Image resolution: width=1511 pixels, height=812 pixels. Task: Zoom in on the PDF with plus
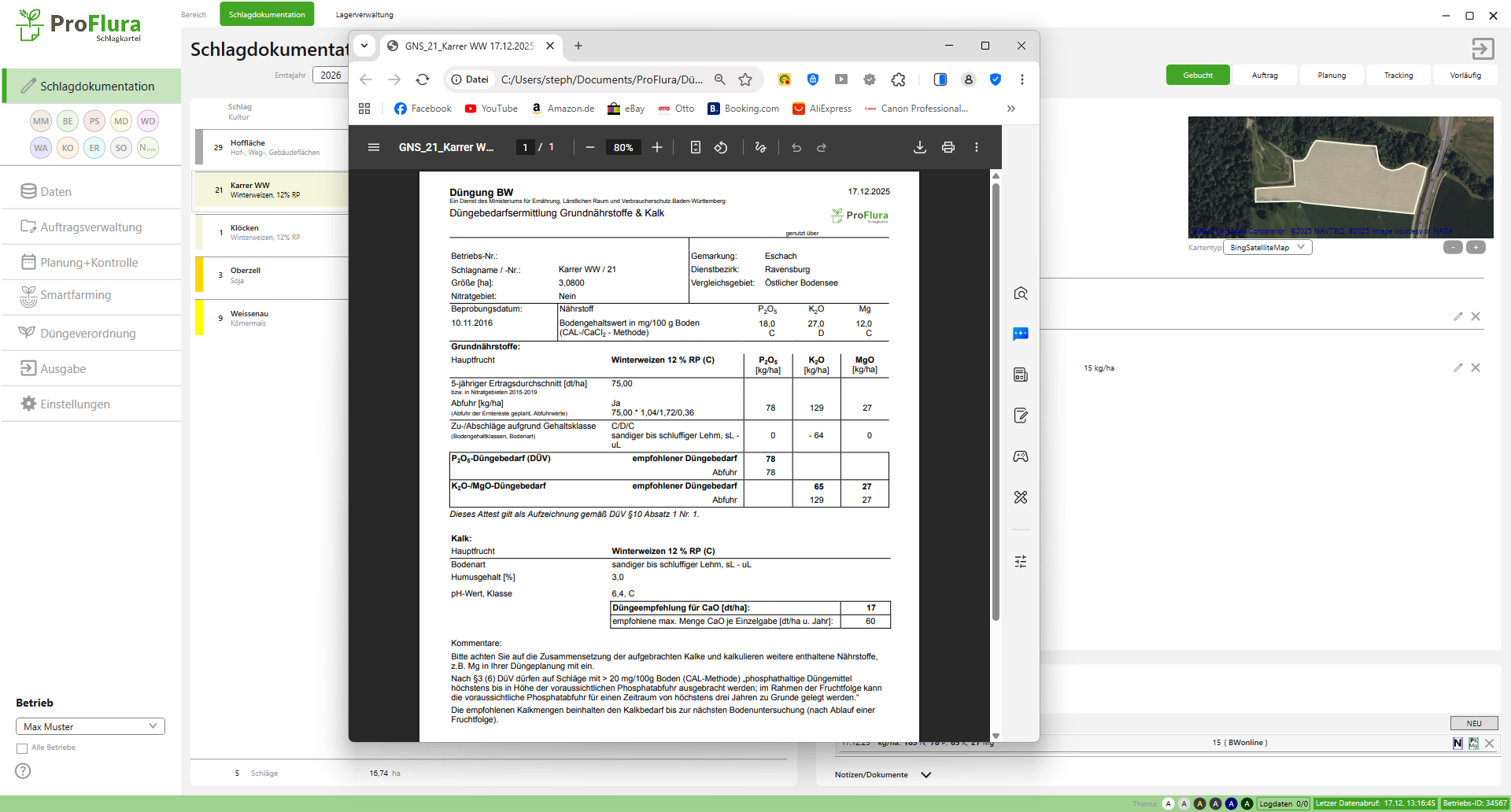pos(657,148)
